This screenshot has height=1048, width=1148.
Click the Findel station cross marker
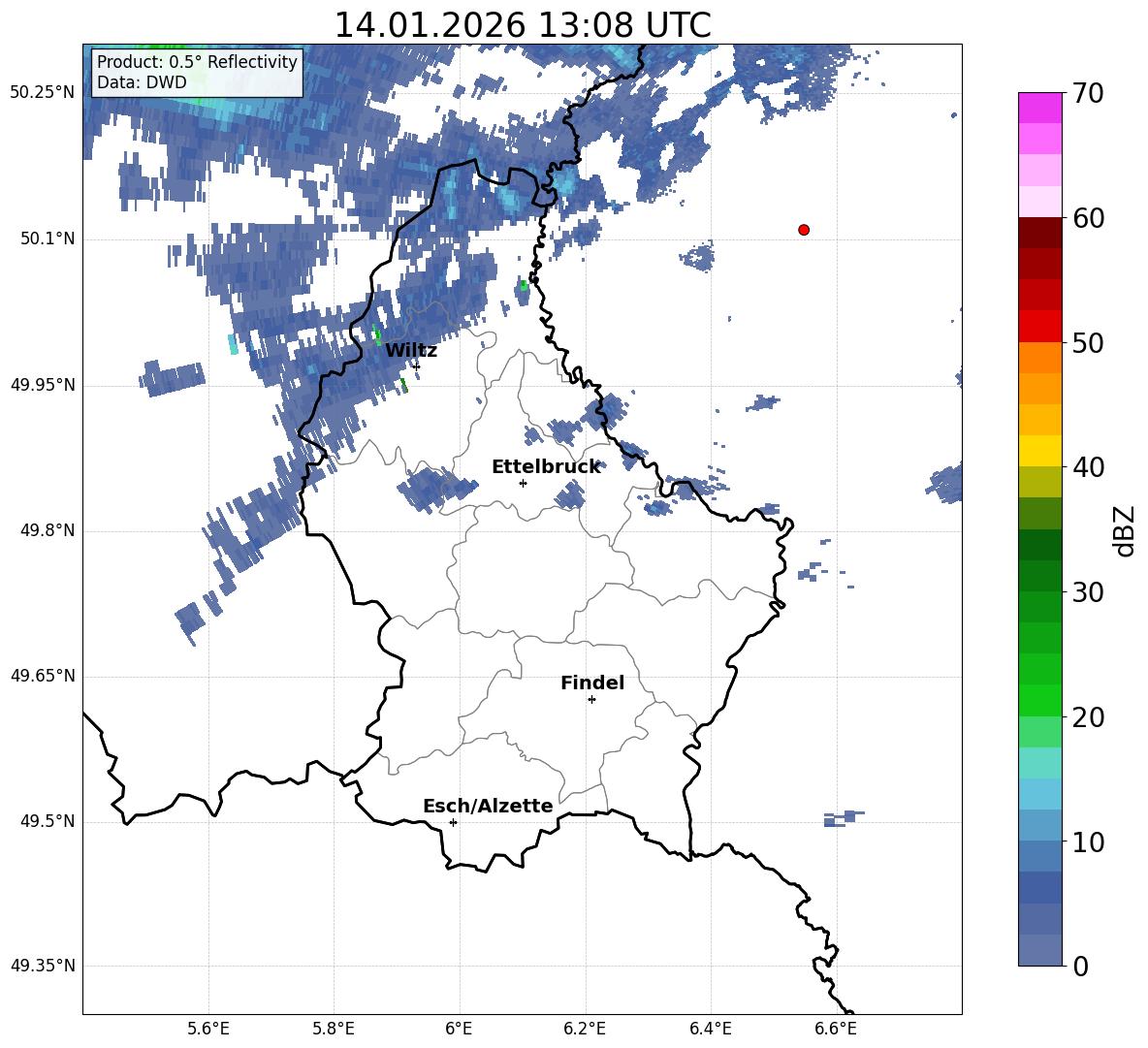(x=591, y=700)
